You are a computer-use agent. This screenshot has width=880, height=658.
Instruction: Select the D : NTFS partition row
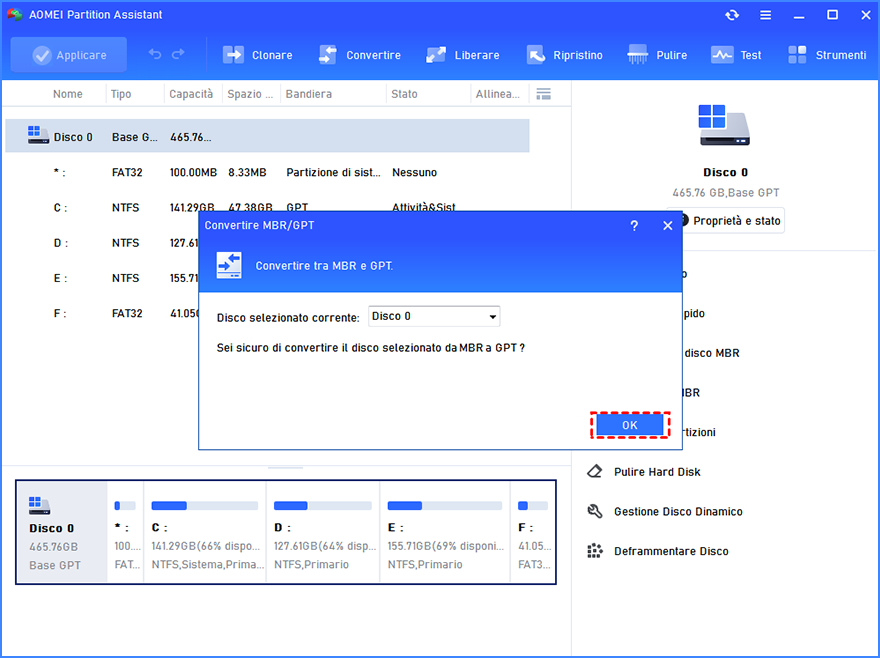pos(102,243)
